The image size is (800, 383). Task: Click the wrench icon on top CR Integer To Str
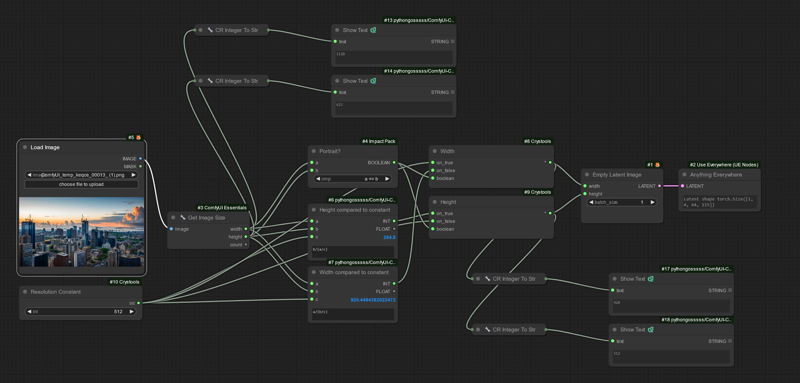point(210,30)
